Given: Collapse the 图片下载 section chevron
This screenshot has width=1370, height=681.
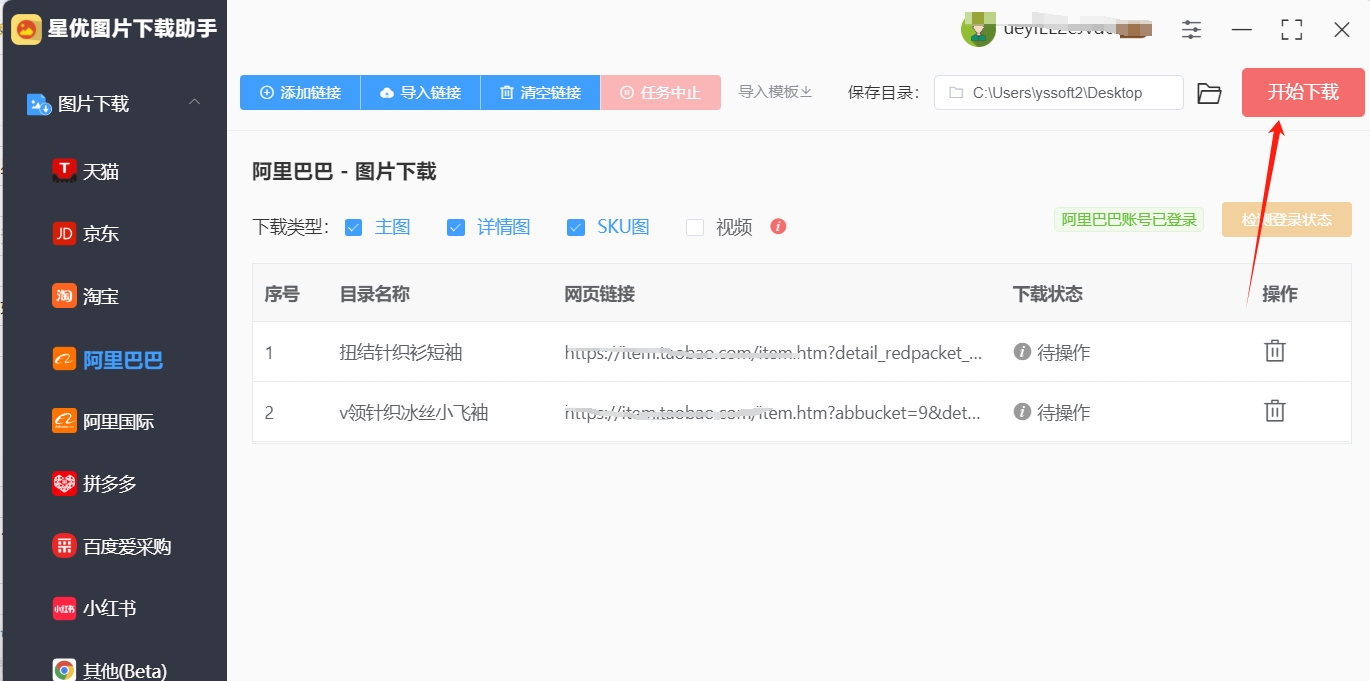Looking at the screenshot, I should 195,102.
